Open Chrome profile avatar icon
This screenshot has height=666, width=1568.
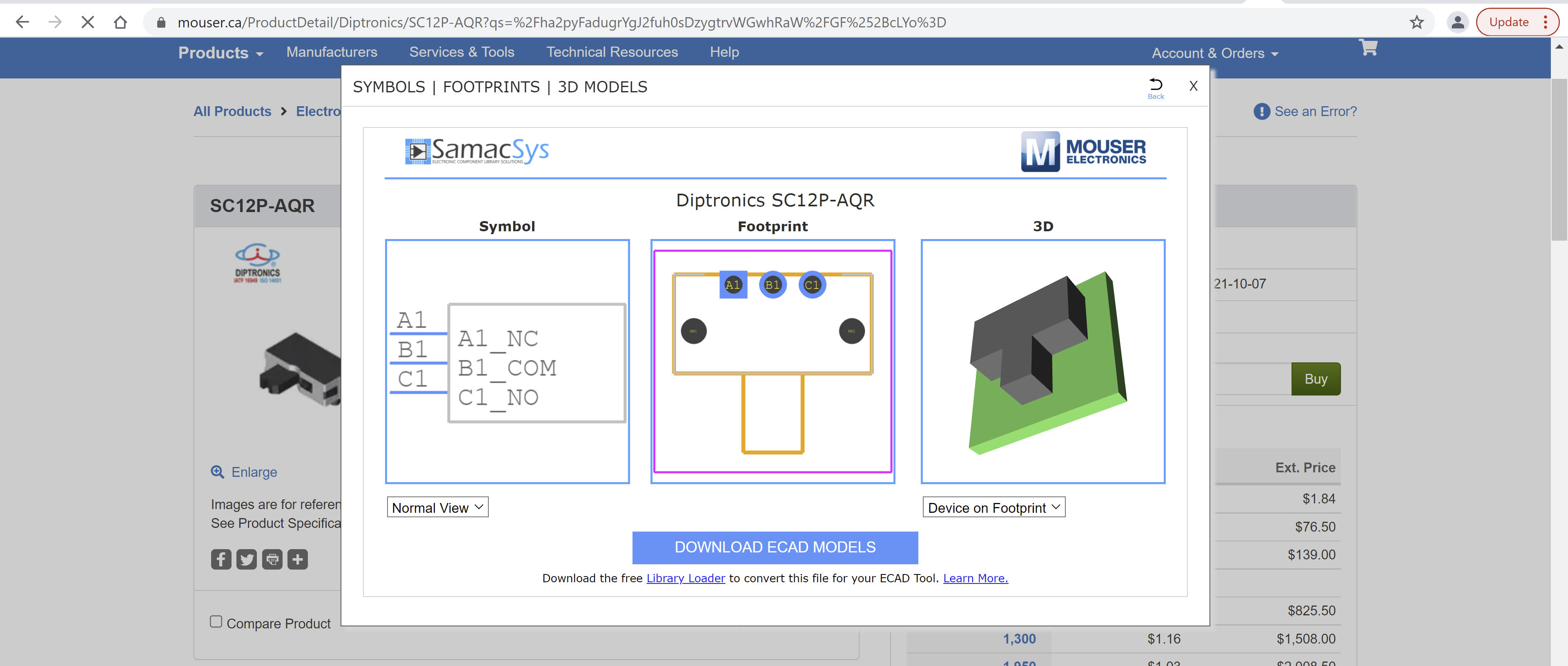[1457, 22]
